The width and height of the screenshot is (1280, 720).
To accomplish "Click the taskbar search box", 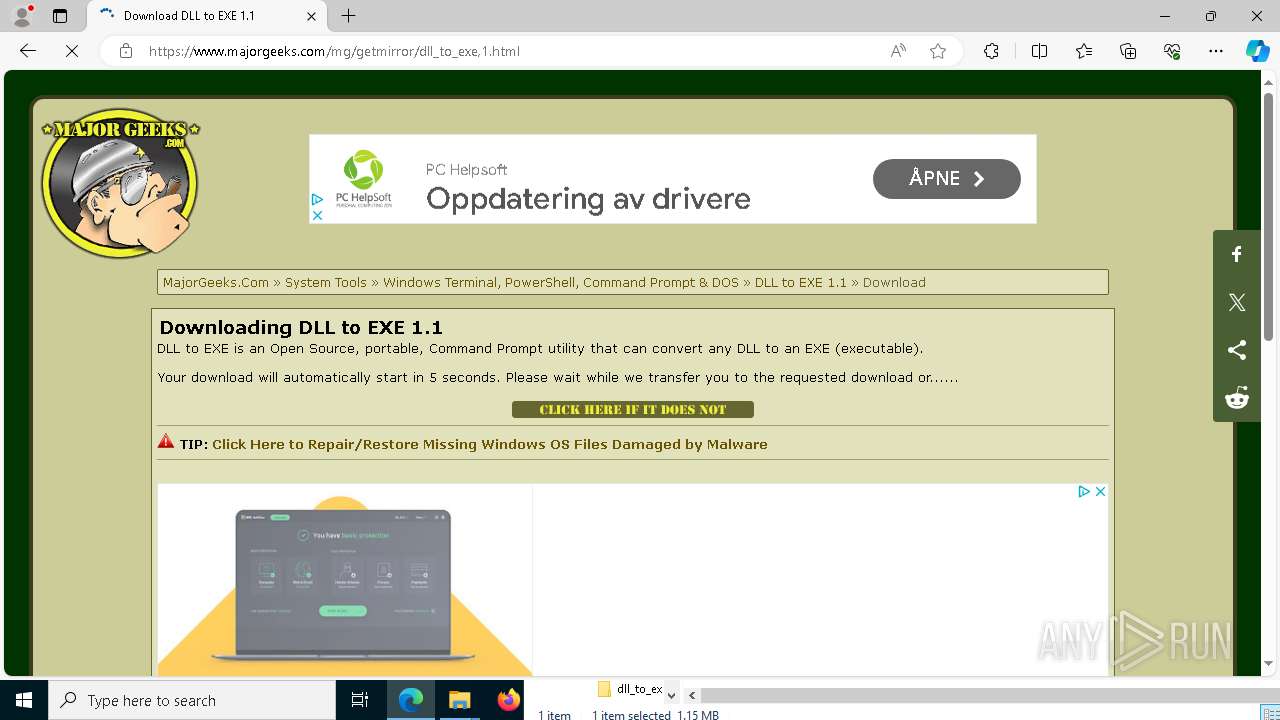I will pyautogui.click(x=192, y=700).
